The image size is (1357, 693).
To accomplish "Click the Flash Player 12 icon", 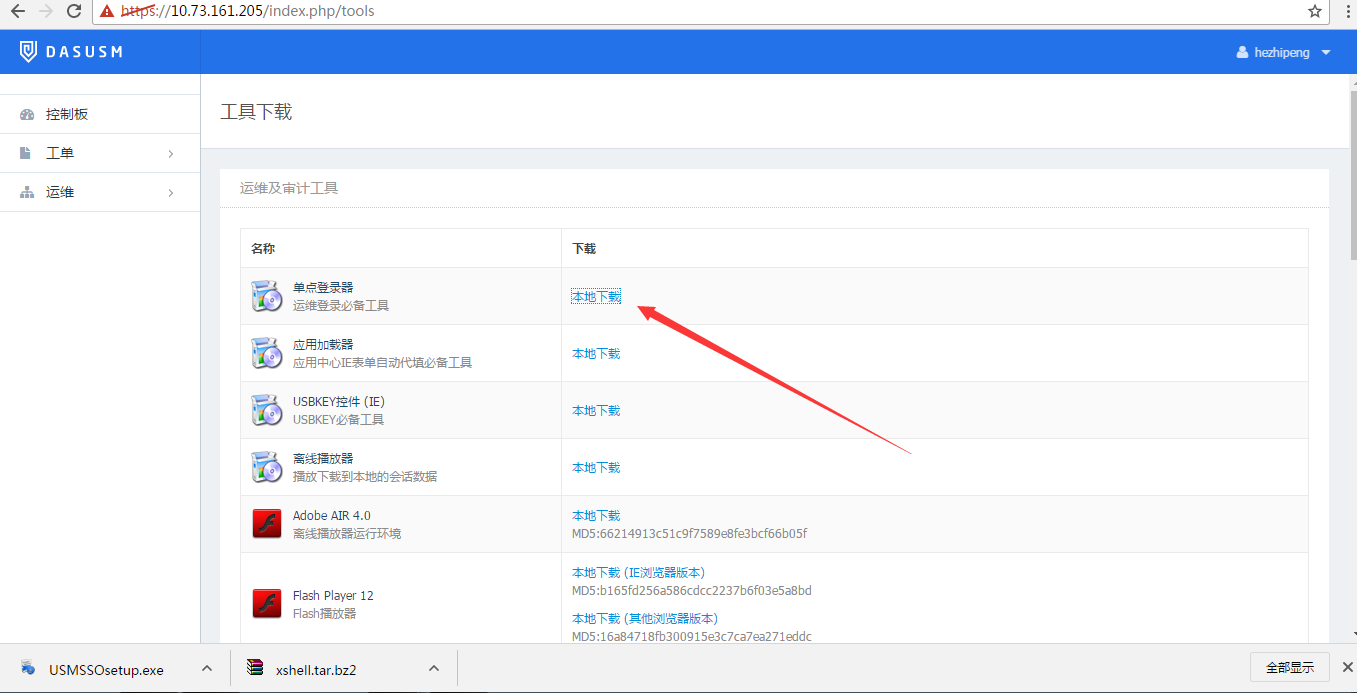I will tap(266, 604).
